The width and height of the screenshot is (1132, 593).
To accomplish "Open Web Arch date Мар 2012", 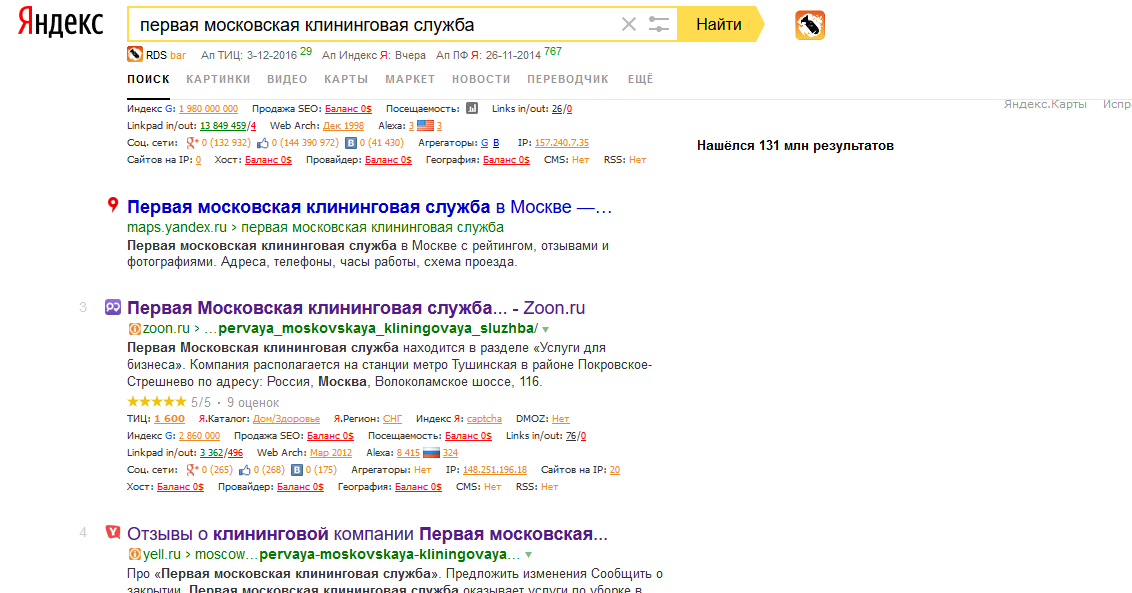I will coord(331,453).
